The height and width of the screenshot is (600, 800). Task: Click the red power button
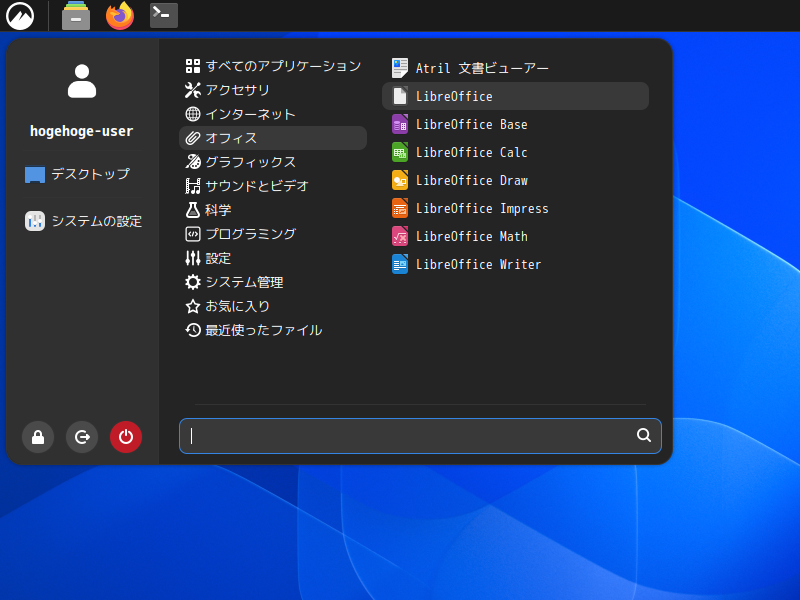[x=126, y=437]
